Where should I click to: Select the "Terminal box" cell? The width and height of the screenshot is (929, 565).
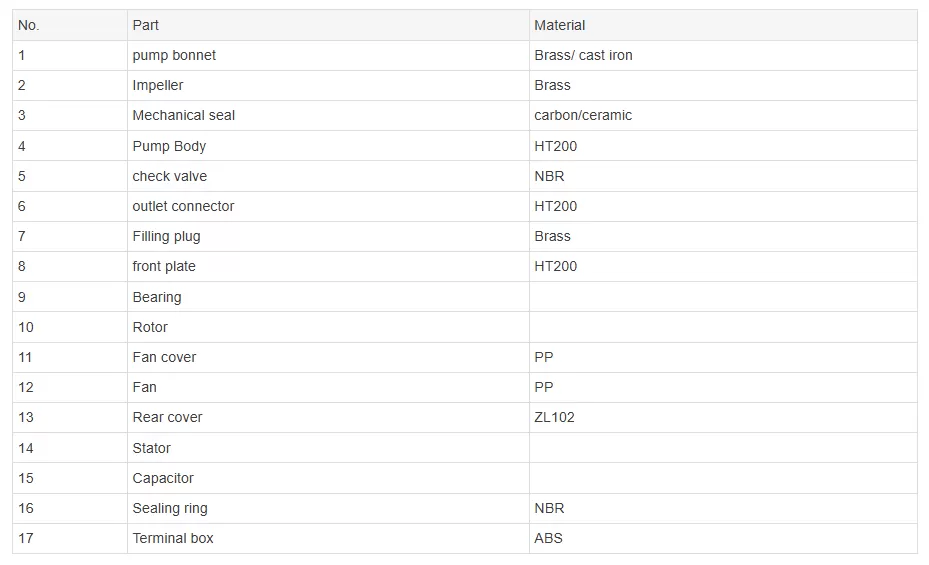point(173,538)
